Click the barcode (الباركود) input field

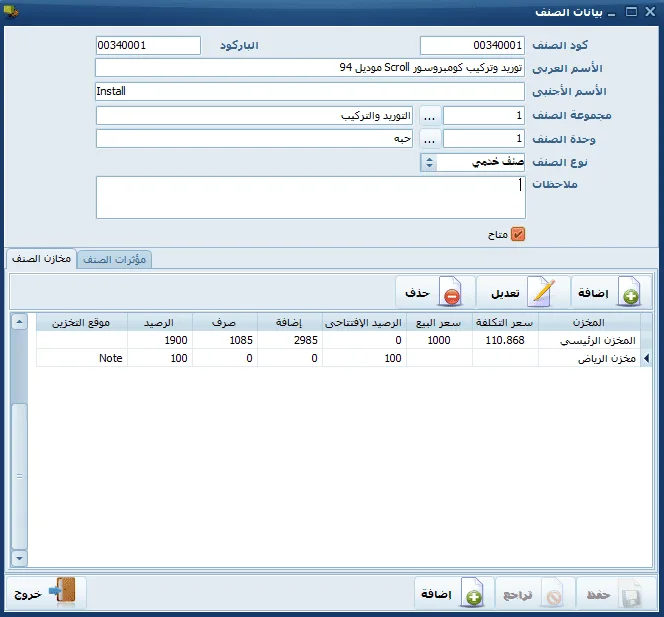[x=148, y=45]
